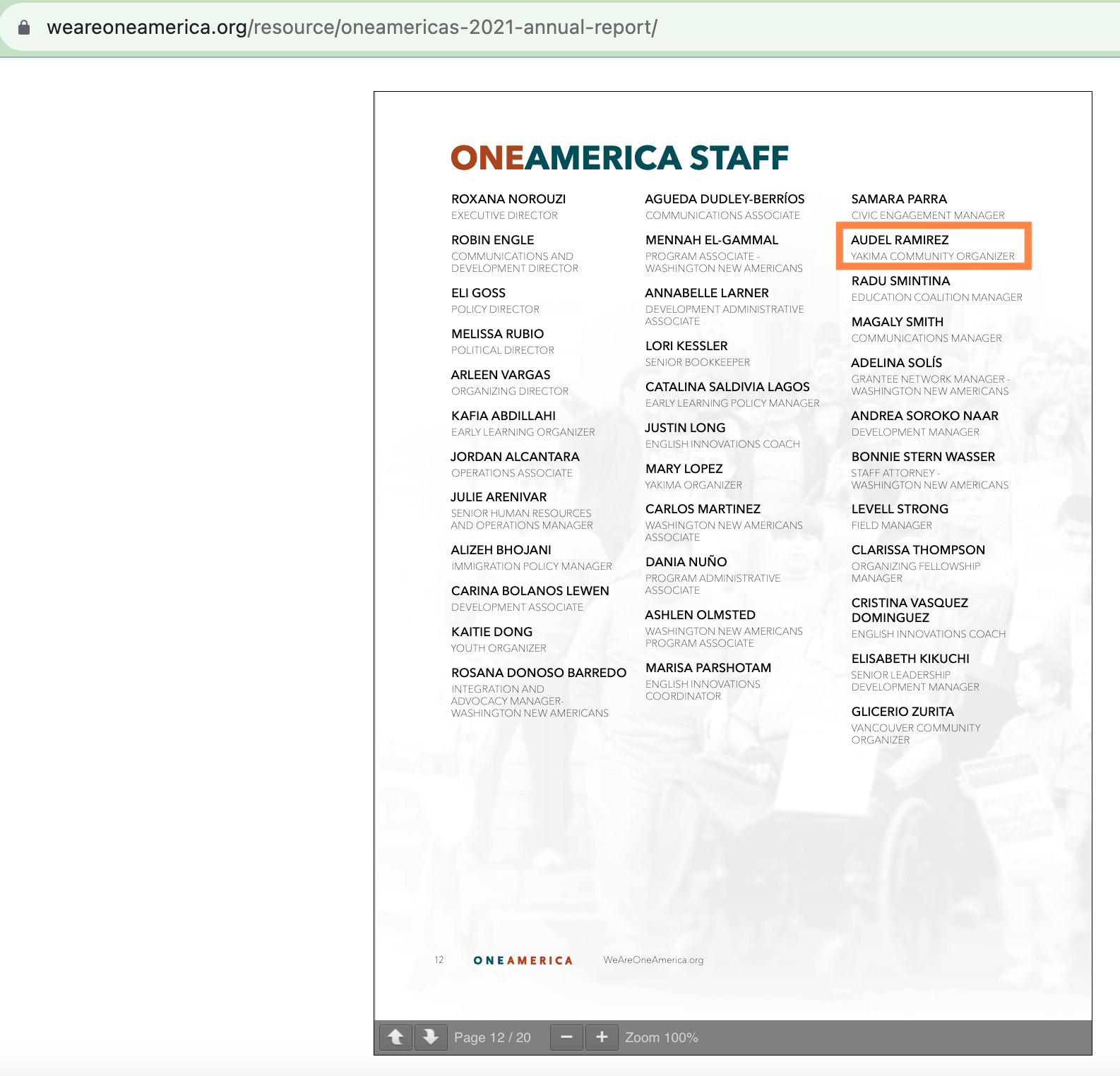Select the name Agueda Dudley-Berríos
Viewport: 1120px width, 1076px height.
[725, 199]
